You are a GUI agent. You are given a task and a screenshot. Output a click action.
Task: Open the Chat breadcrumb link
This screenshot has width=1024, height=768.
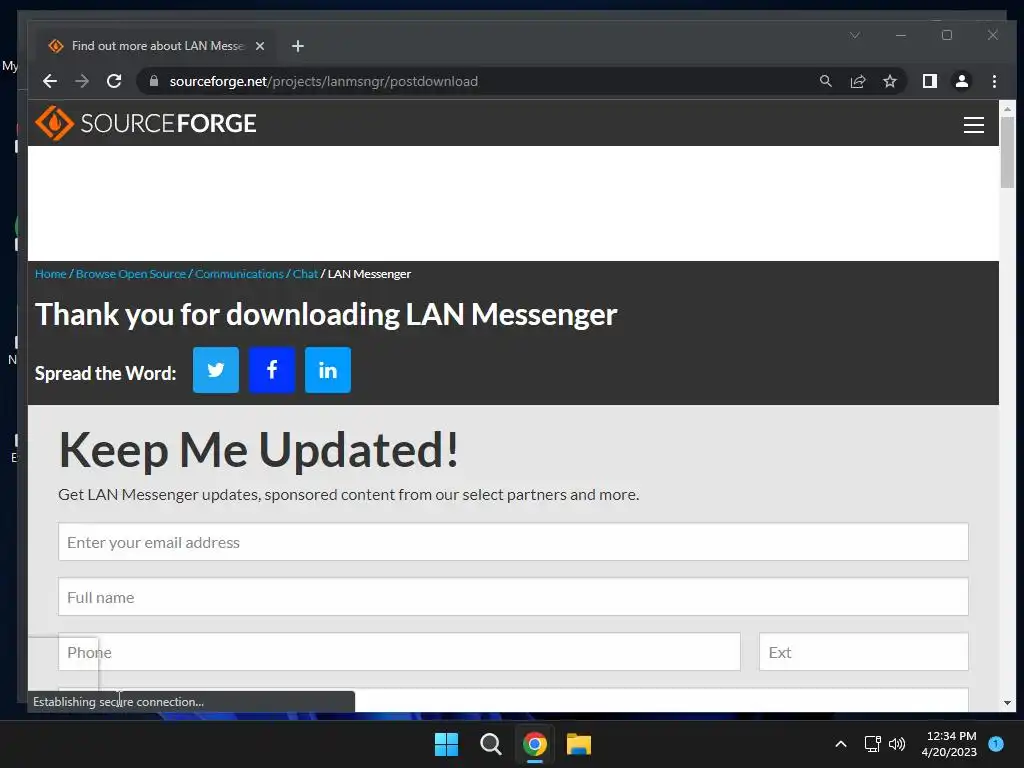click(305, 274)
